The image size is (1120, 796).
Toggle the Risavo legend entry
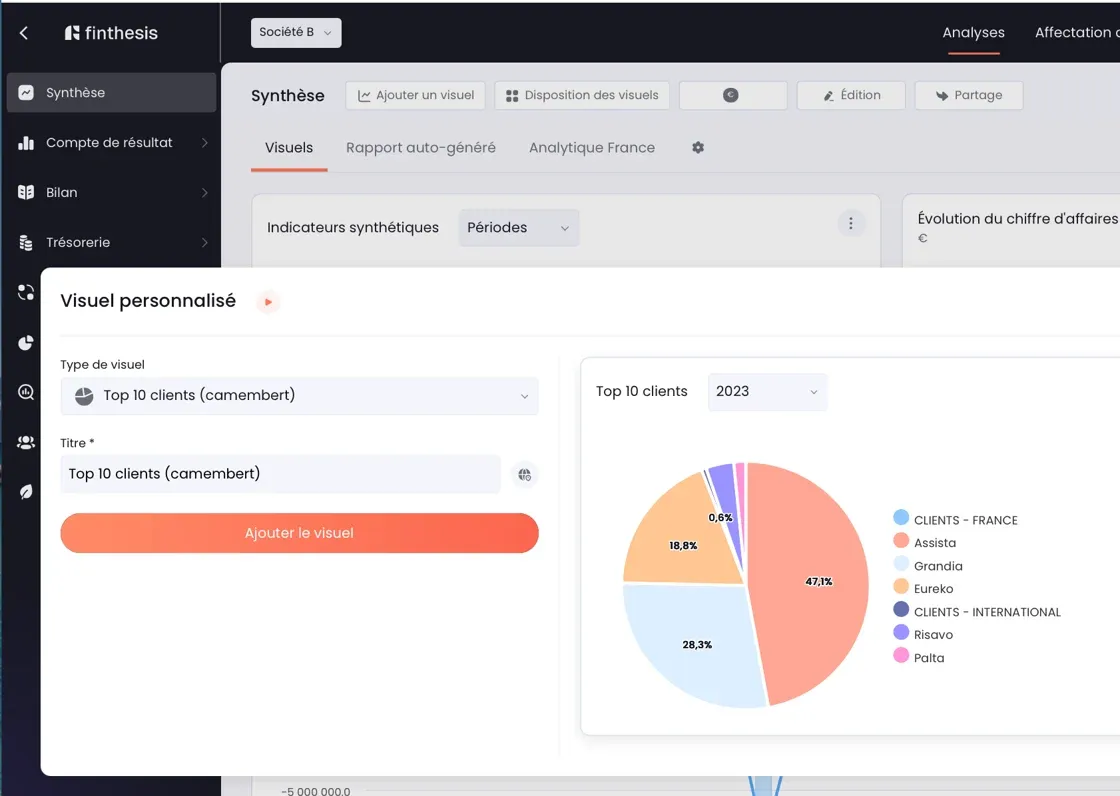pyautogui.click(x=924, y=634)
